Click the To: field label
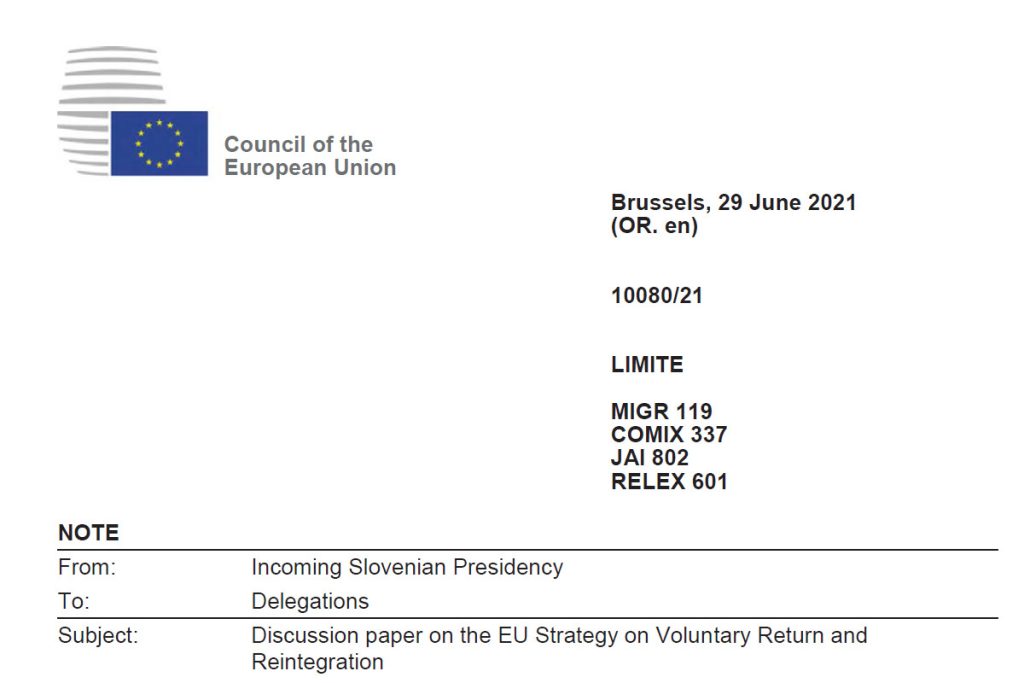The height and width of the screenshot is (683, 1024). (x=74, y=601)
